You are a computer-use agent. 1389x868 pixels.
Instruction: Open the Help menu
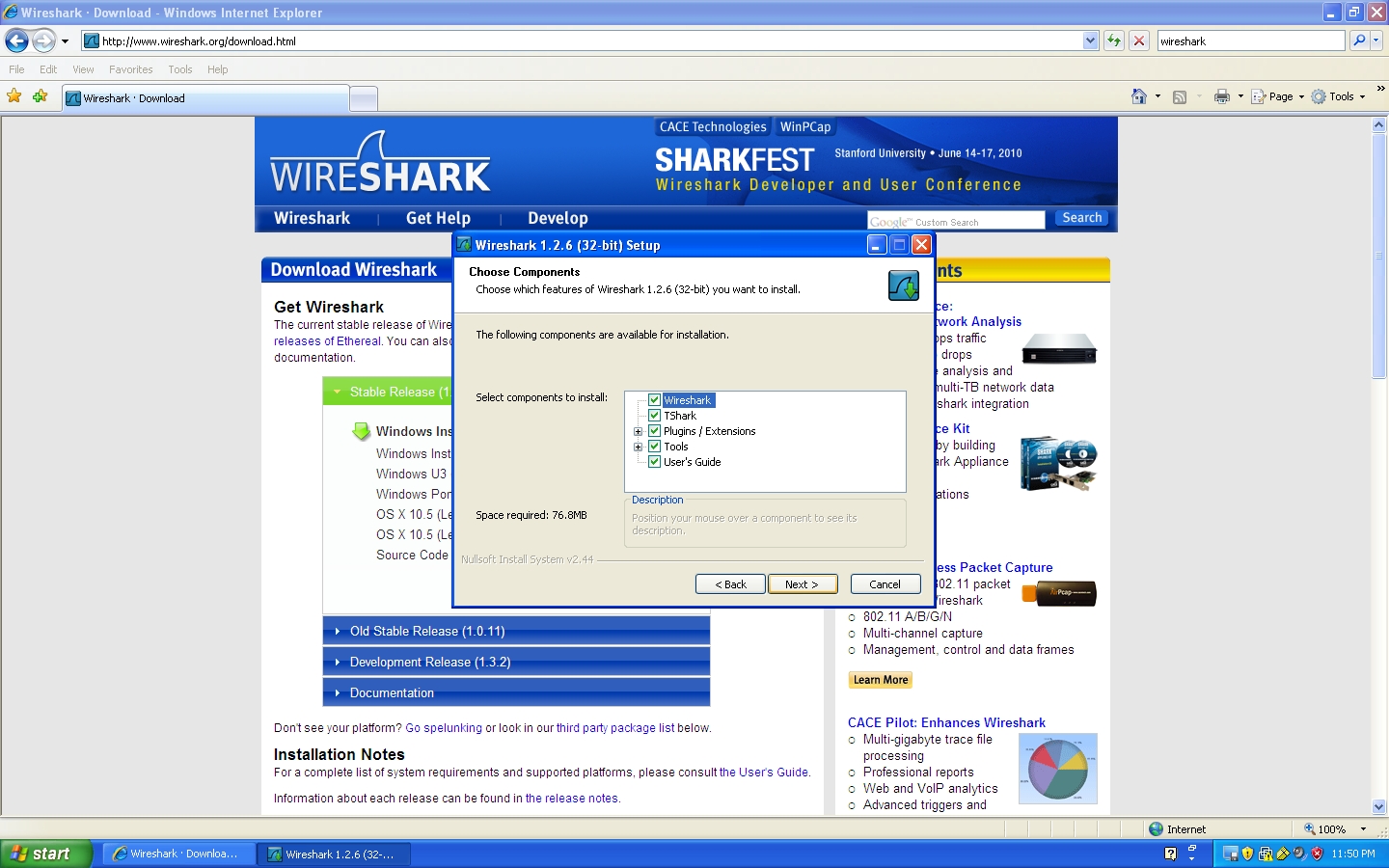(217, 69)
